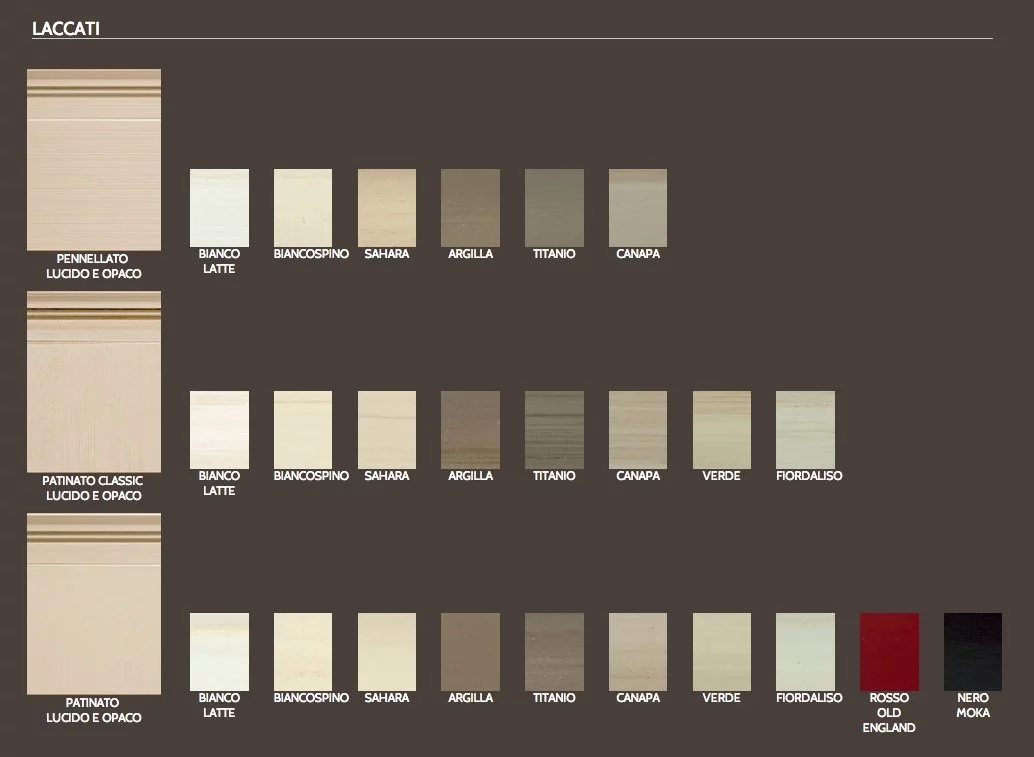Choose the Biancospino swatch in the bottom Patinato row

303,652
